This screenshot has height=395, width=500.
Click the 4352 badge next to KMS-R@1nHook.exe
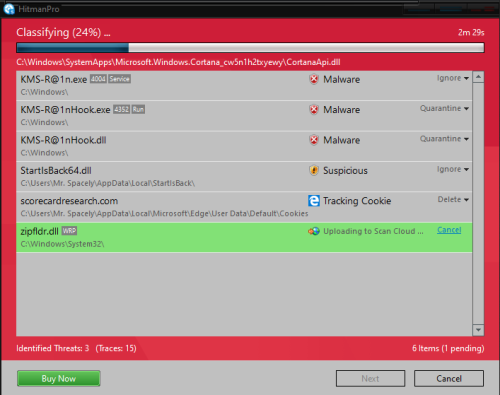(x=121, y=109)
